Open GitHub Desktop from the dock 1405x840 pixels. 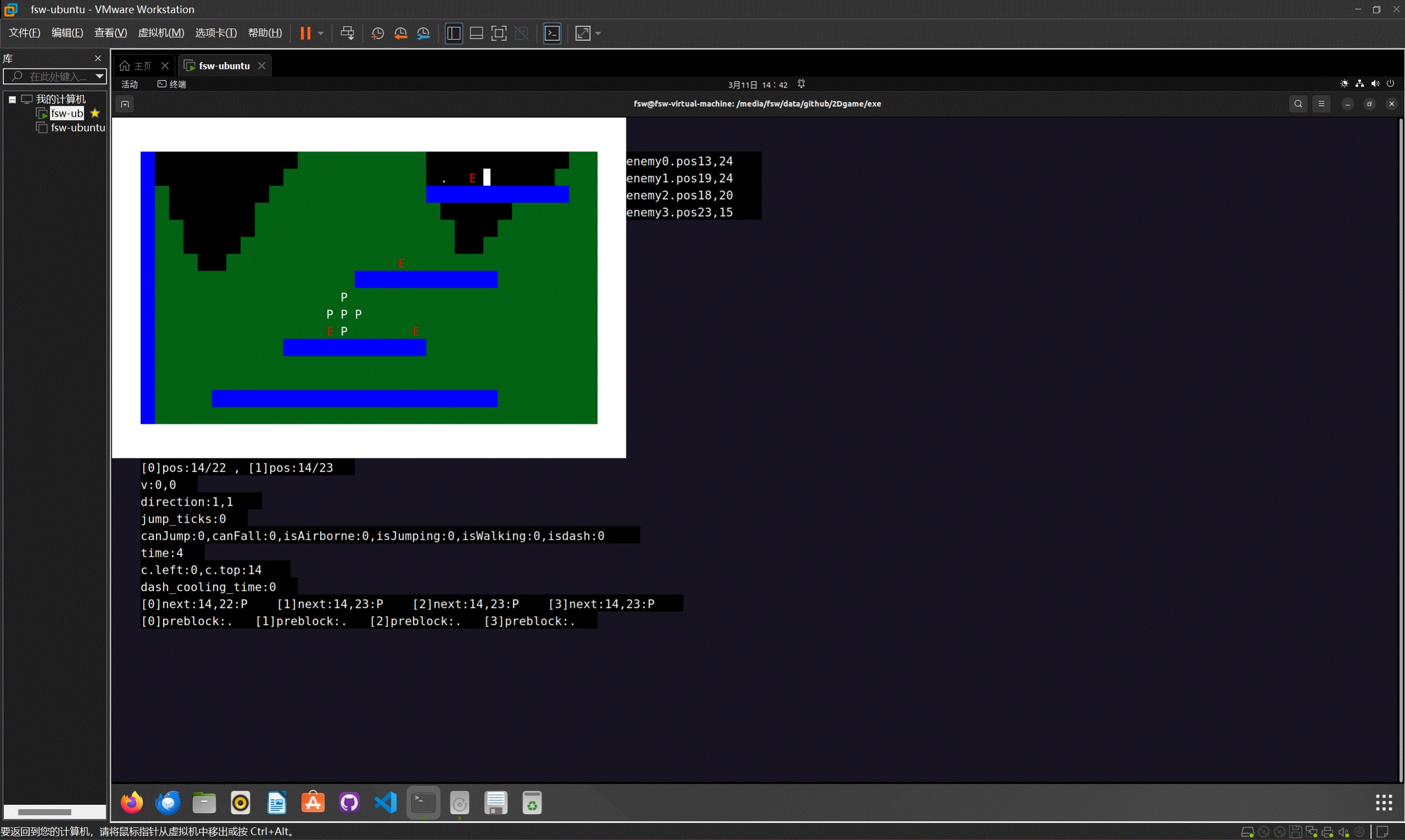point(349,803)
